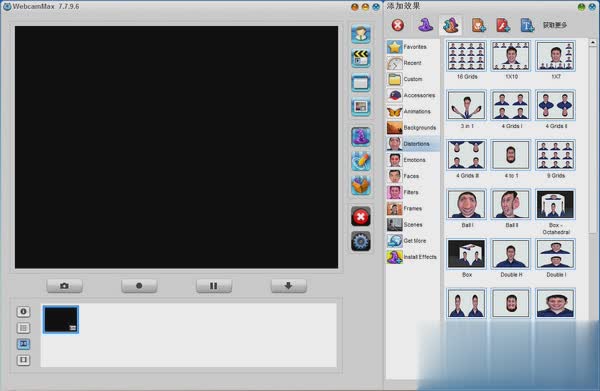Open the Favorites category
Image resolution: width=600 pixels, height=391 pixels.
point(413,47)
